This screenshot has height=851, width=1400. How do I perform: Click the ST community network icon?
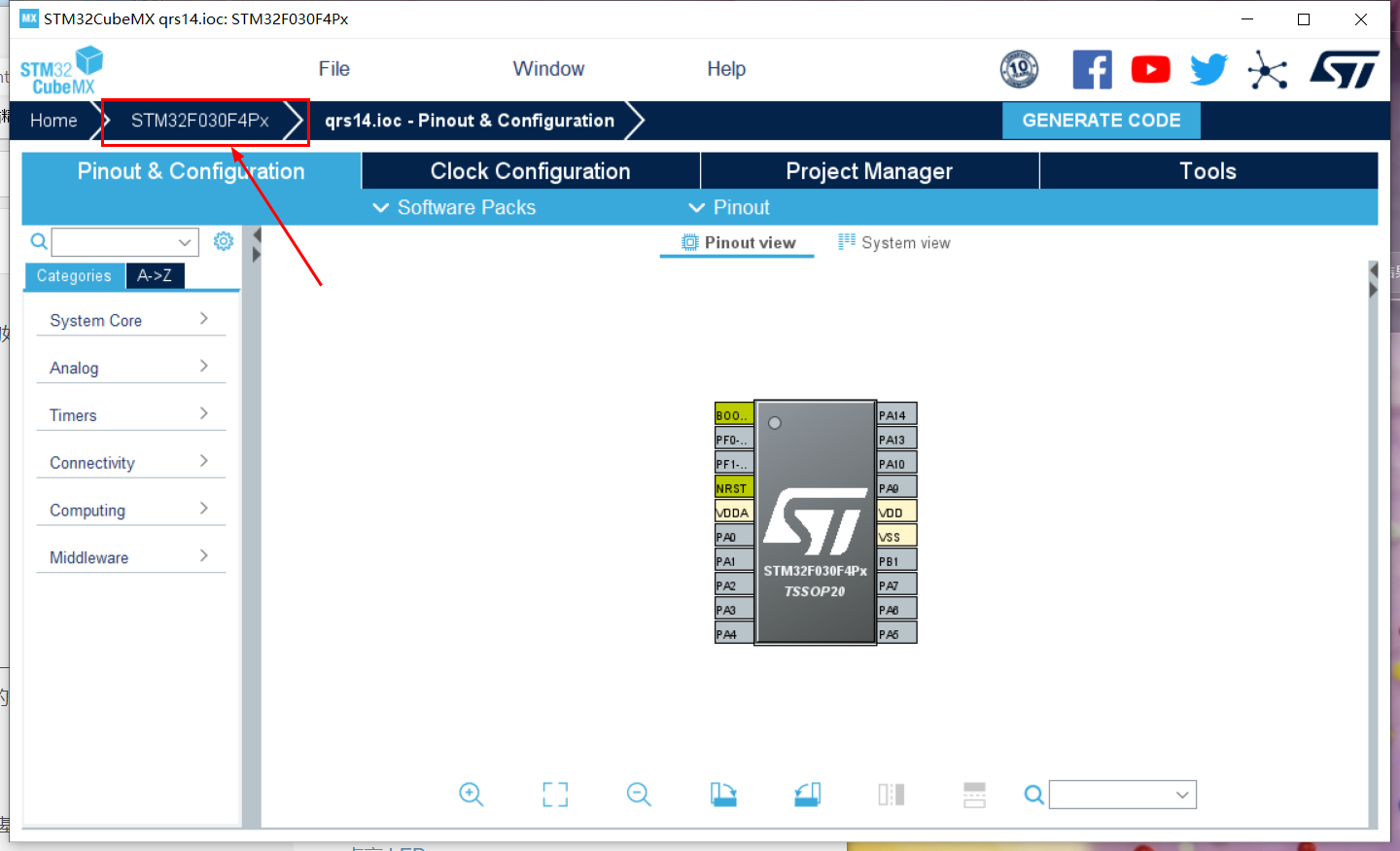(x=1268, y=70)
